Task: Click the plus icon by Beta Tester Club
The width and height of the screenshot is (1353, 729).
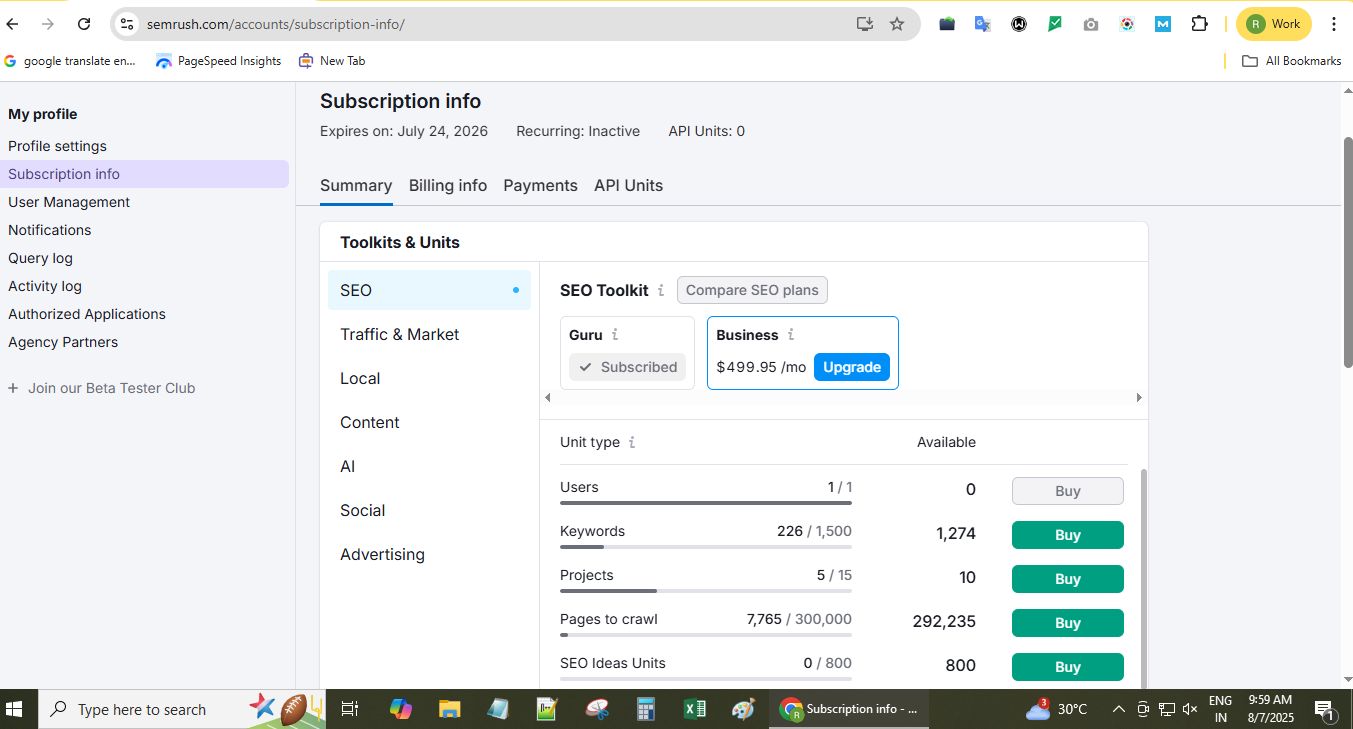Action: [13, 388]
